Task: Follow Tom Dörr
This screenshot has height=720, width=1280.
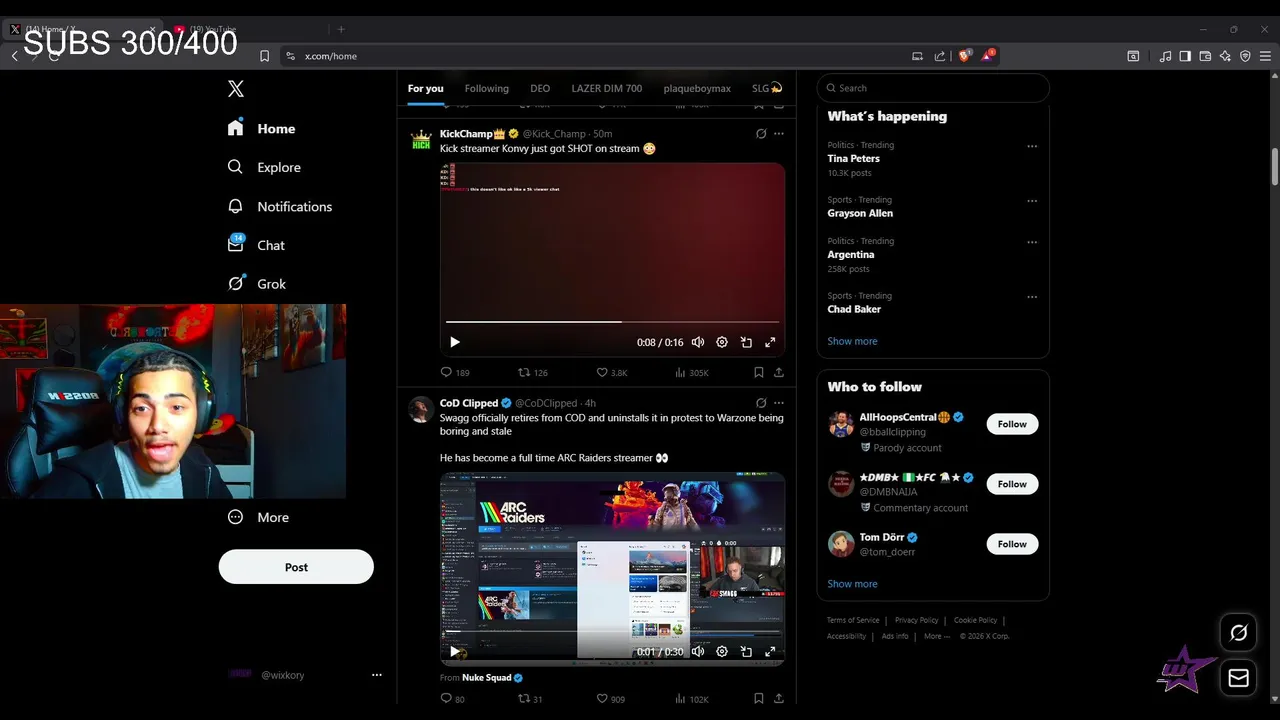Action: click(x=1012, y=544)
